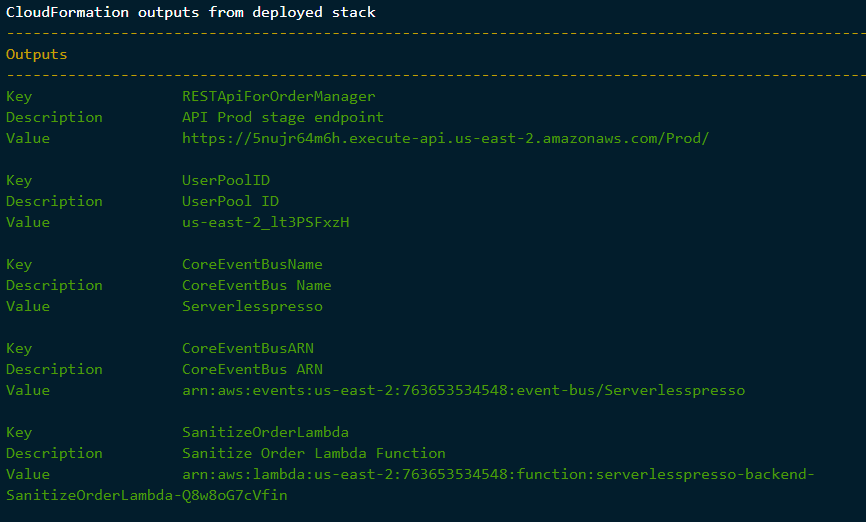The image size is (866, 522).
Task: Click the CoreEventBus Name description text
Action: pos(257,285)
